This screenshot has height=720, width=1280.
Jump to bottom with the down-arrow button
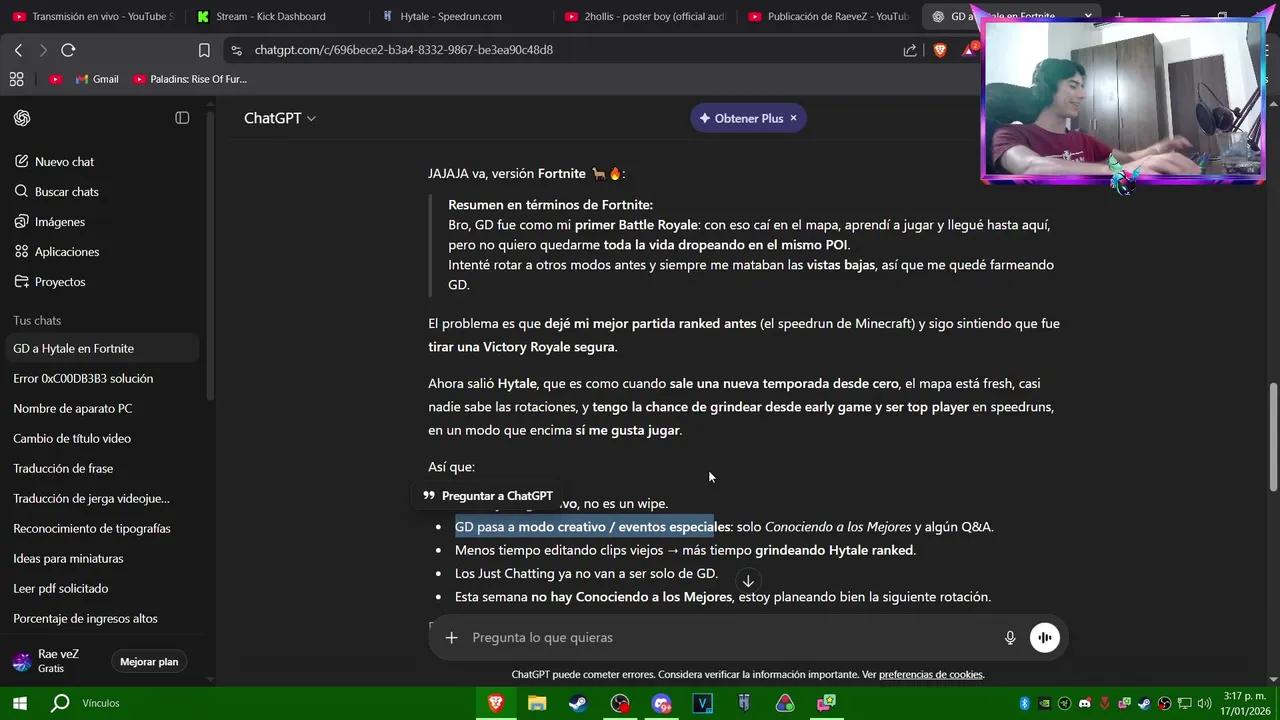coord(747,581)
